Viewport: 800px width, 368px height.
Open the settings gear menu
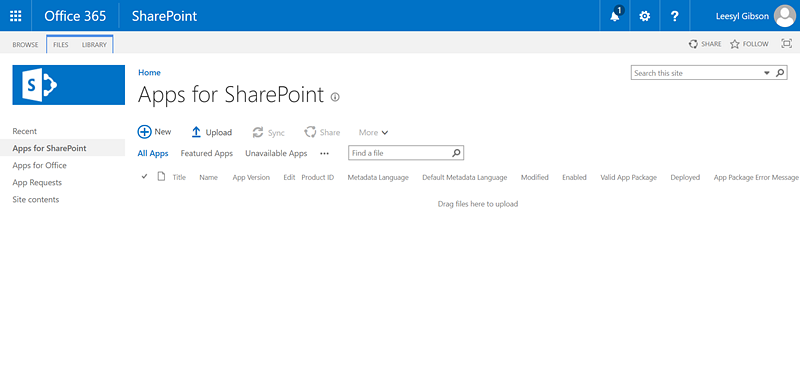[x=645, y=16]
